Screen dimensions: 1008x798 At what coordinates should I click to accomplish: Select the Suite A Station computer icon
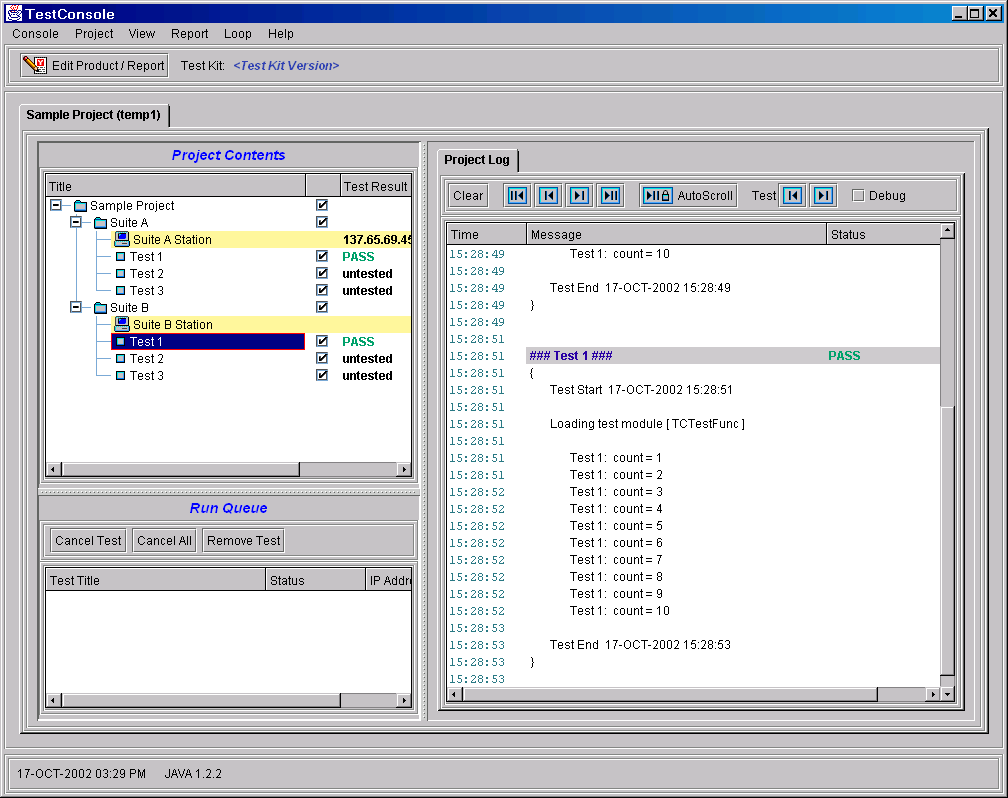point(122,240)
